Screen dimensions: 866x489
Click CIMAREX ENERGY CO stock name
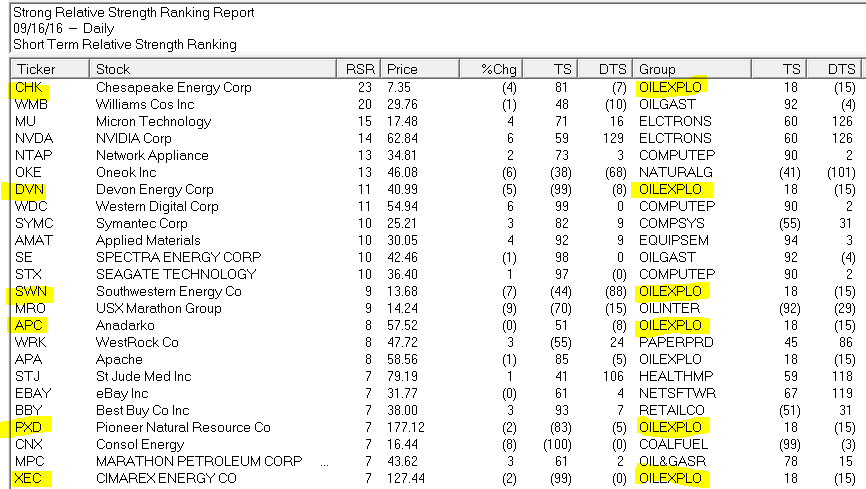pos(166,479)
